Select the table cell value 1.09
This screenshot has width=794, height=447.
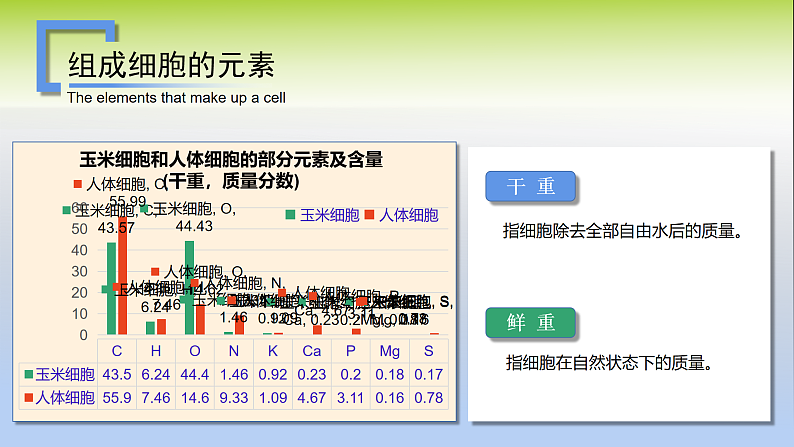click(273, 398)
